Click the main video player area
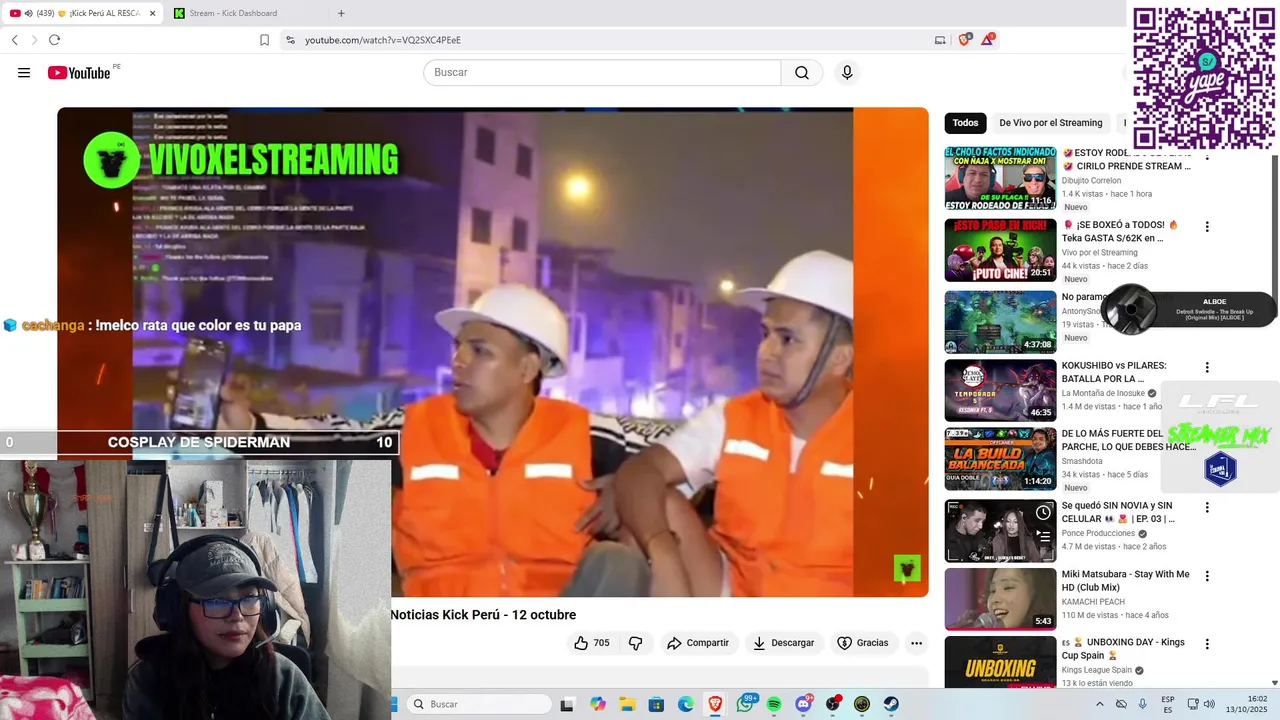The height and width of the screenshot is (720, 1280). (x=492, y=352)
